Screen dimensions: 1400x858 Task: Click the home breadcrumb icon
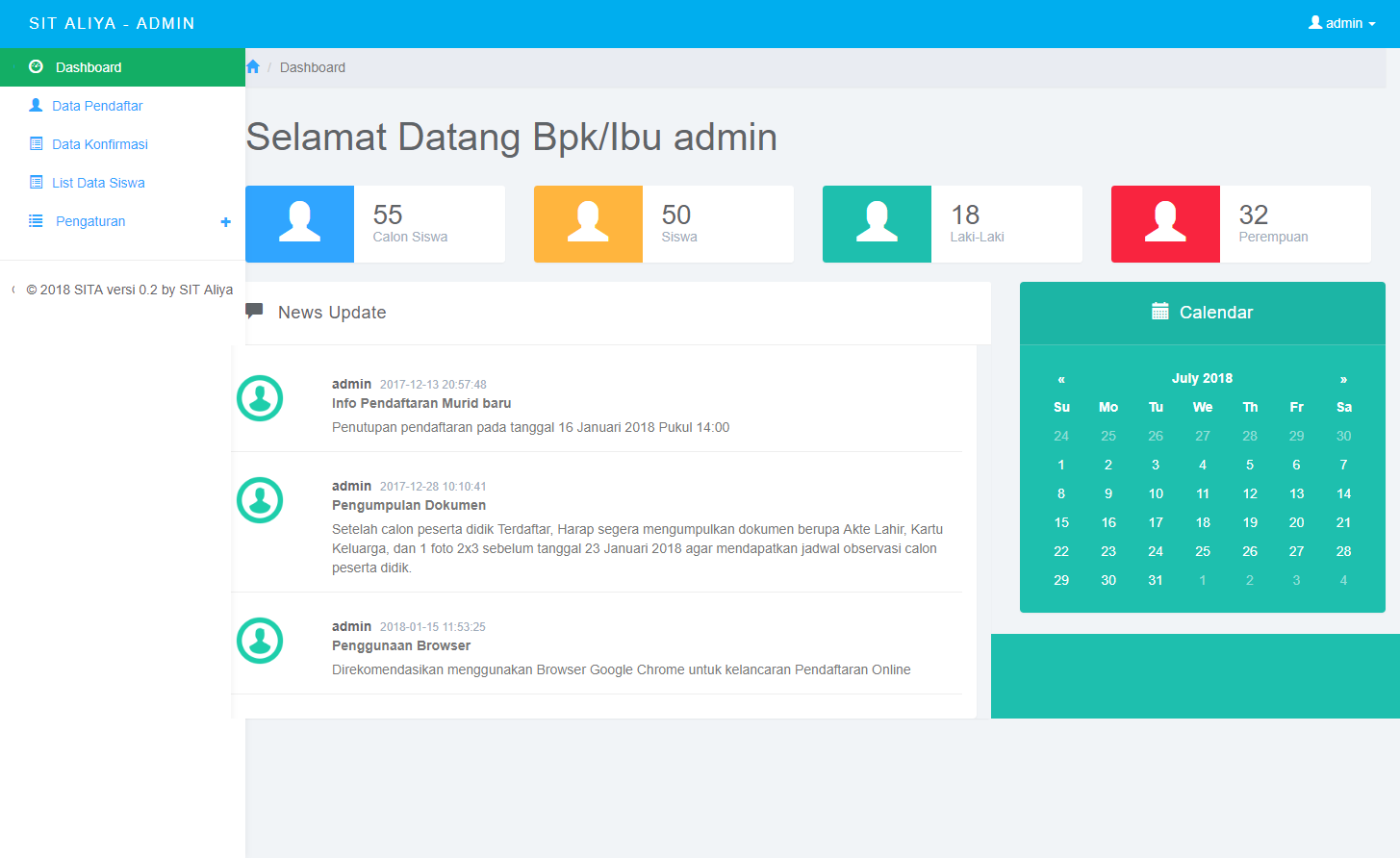[252, 66]
